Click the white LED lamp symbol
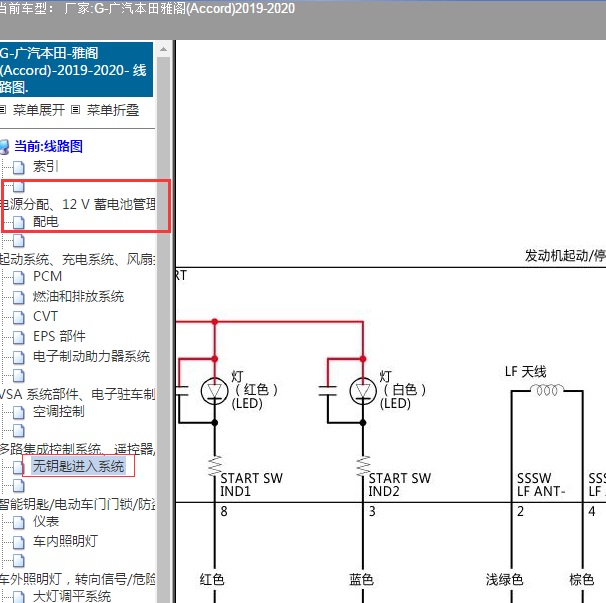This screenshot has height=603, width=606. 363,391
